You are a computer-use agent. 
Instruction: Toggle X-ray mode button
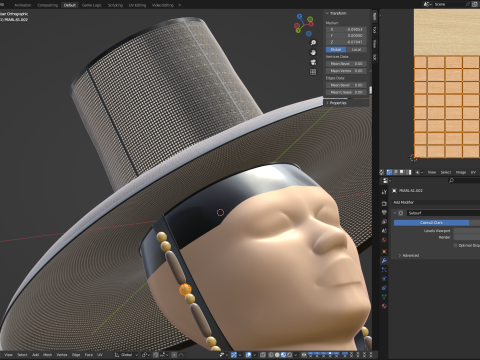pyautogui.click(x=263, y=355)
